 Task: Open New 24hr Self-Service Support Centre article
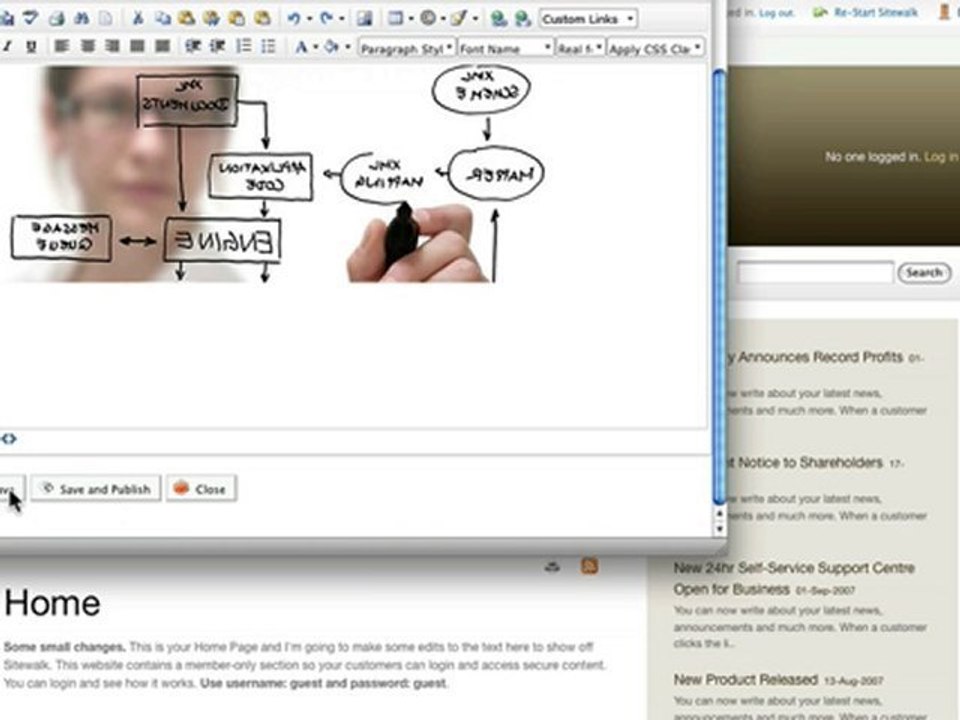(794, 578)
